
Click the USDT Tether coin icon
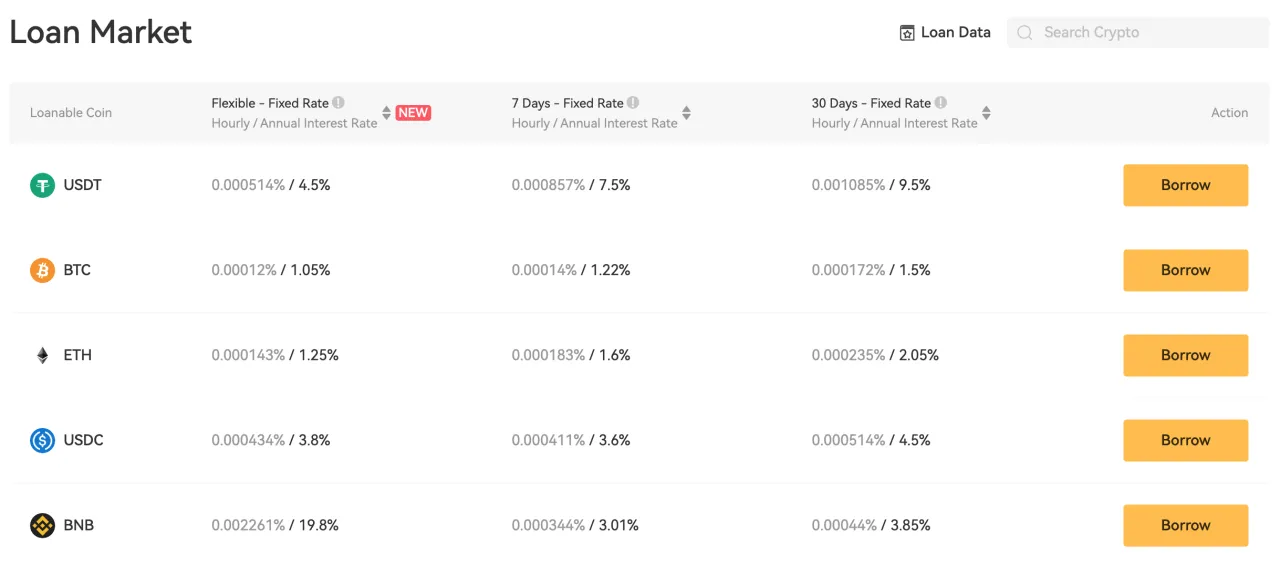click(42, 185)
